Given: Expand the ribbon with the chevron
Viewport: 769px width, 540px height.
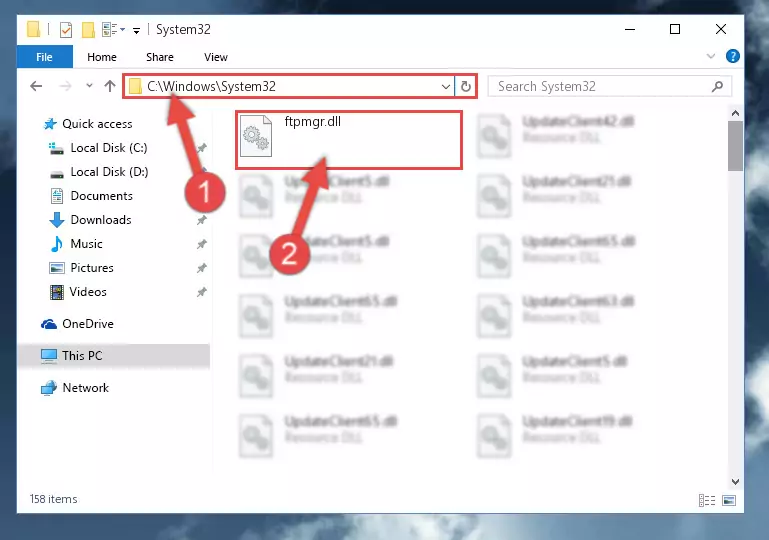Looking at the screenshot, I should tap(711, 56).
